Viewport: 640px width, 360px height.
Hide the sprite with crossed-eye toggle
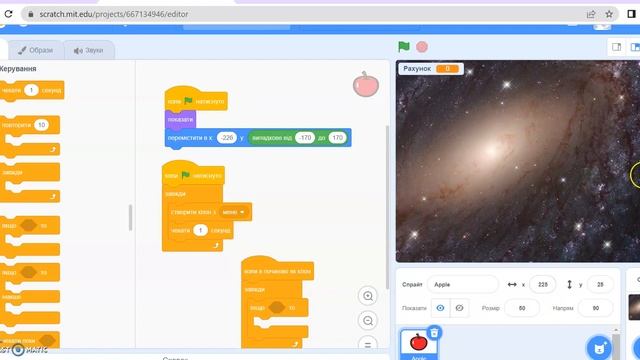tap(459, 308)
